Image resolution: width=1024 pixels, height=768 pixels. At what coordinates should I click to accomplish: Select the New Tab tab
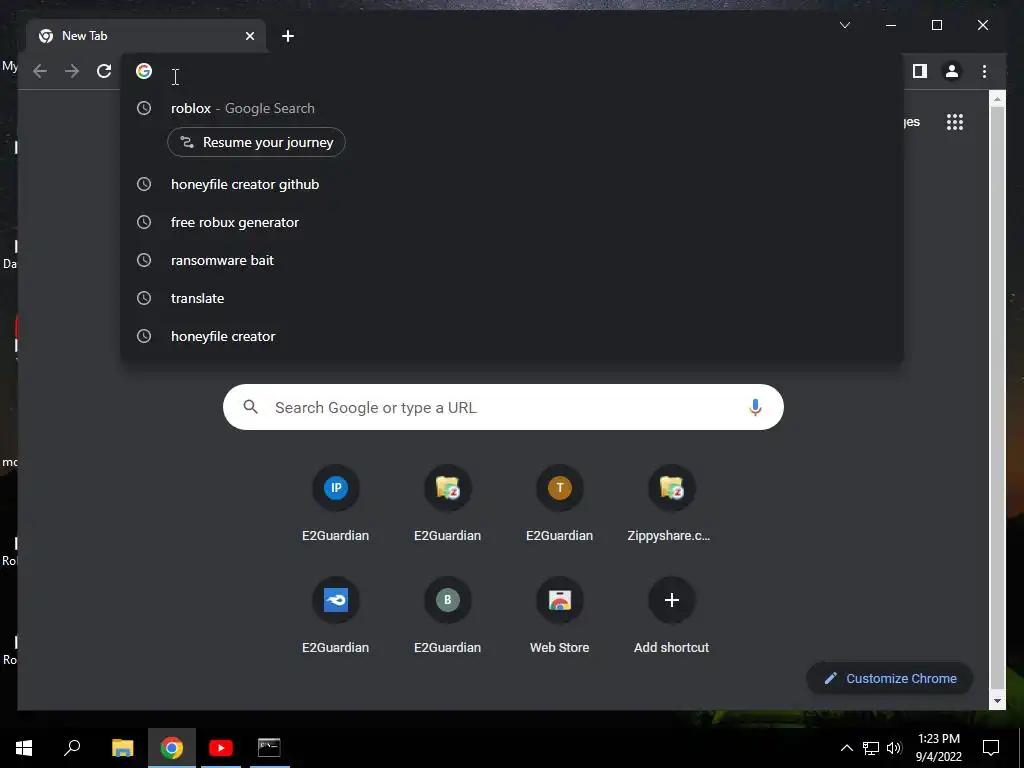tap(146, 36)
